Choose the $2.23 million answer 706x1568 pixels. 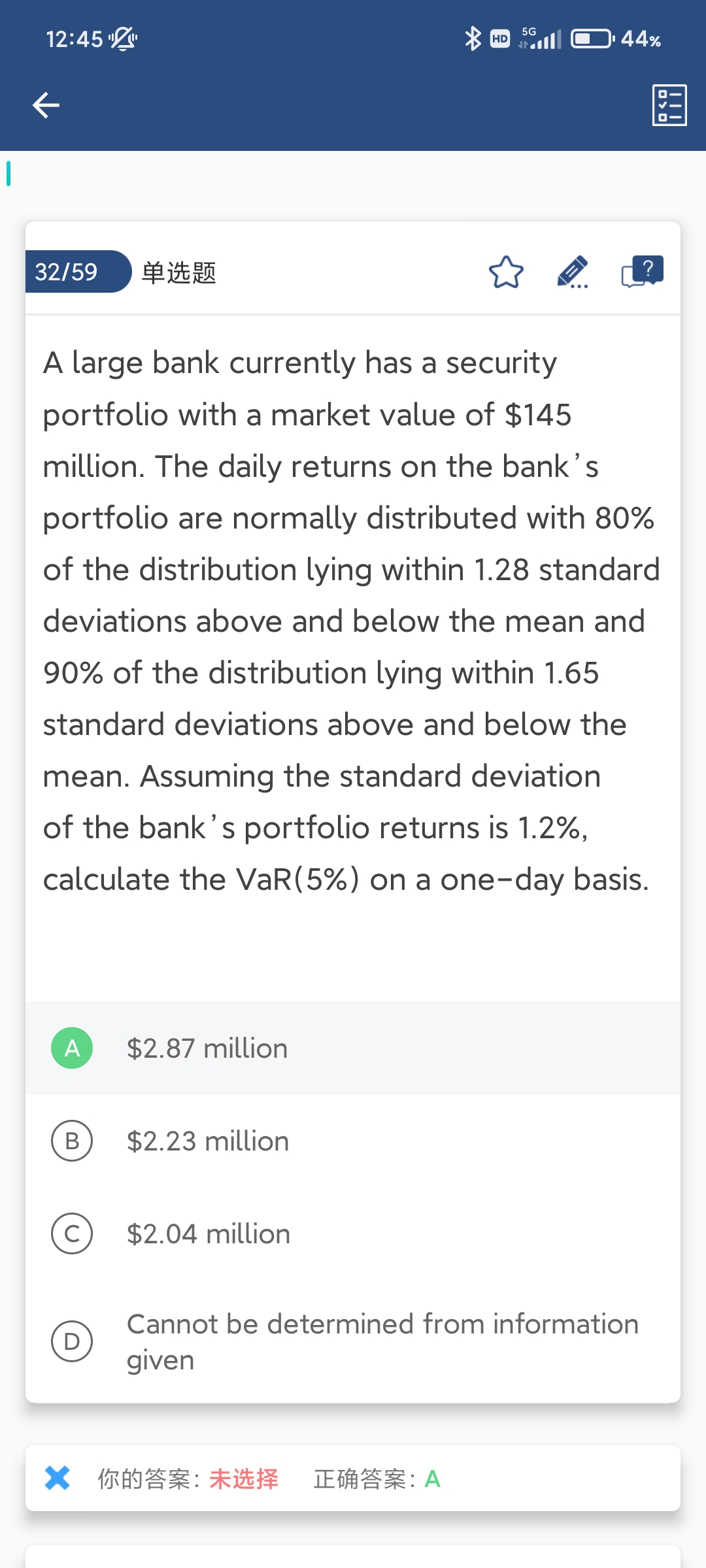coord(208,1141)
